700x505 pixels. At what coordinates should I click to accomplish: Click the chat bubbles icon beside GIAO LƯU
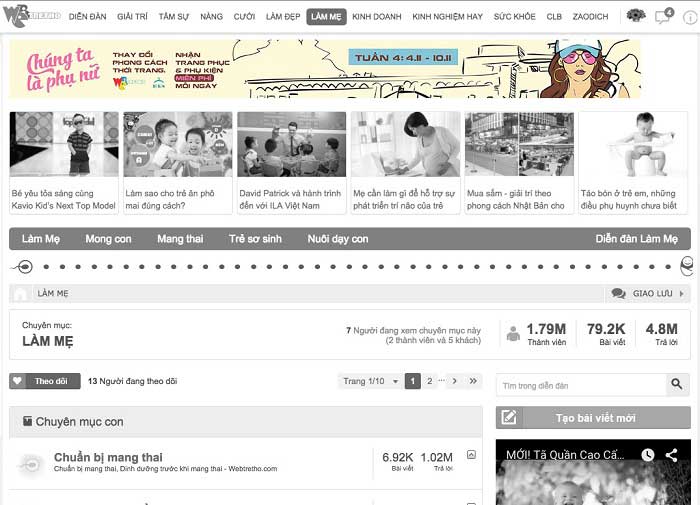[x=618, y=293]
